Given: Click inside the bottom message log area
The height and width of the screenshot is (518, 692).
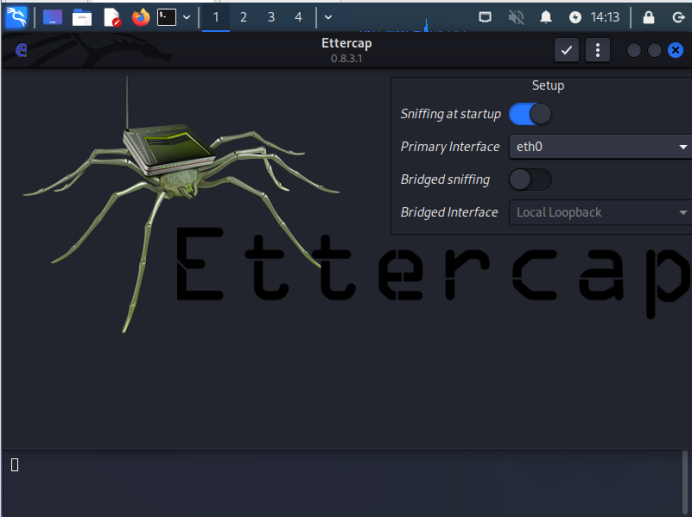Looking at the screenshot, I should pyautogui.click(x=342, y=483).
